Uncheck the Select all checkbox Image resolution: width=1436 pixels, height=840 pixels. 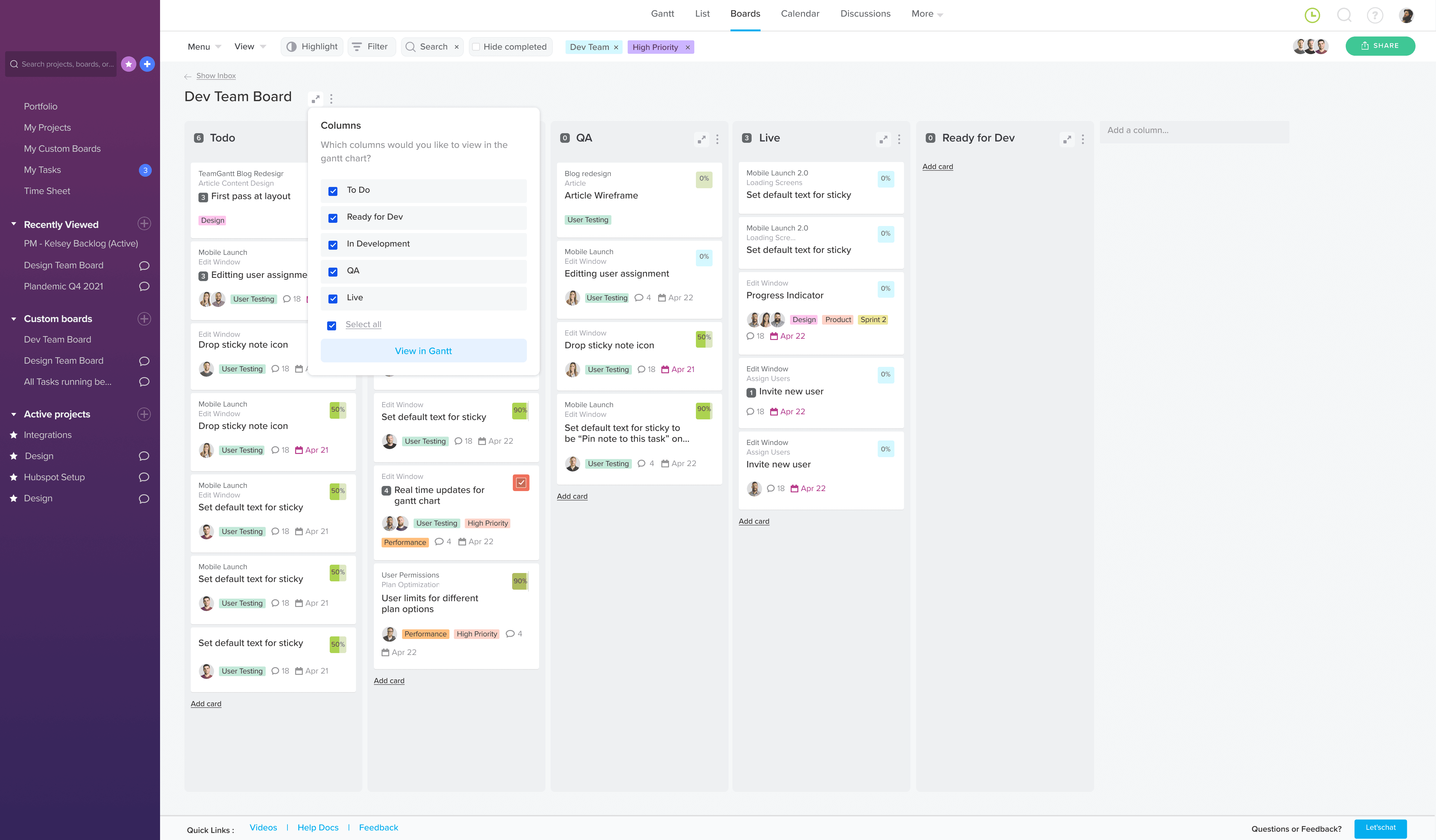(x=332, y=325)
